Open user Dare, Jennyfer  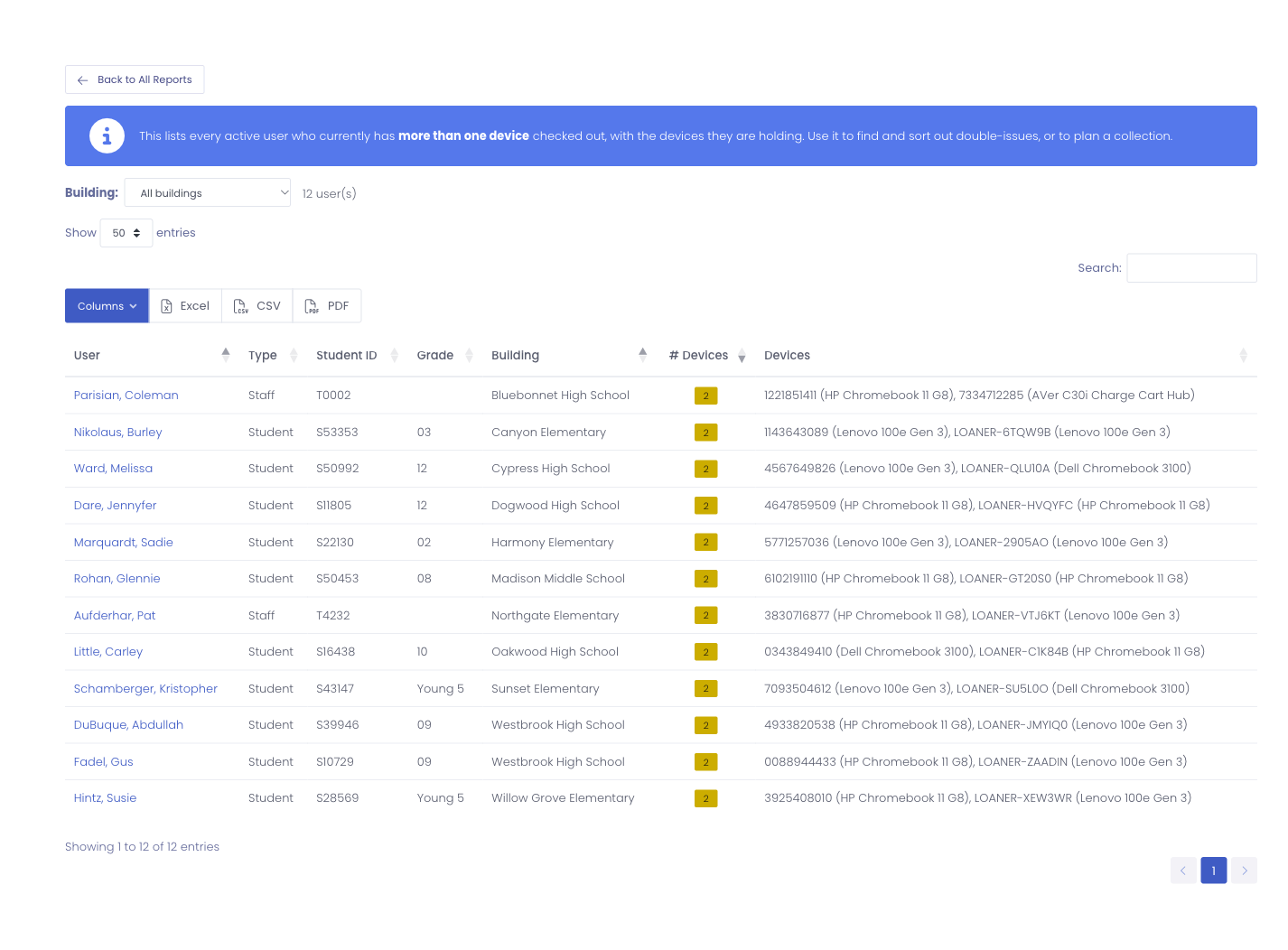[116, 506]
